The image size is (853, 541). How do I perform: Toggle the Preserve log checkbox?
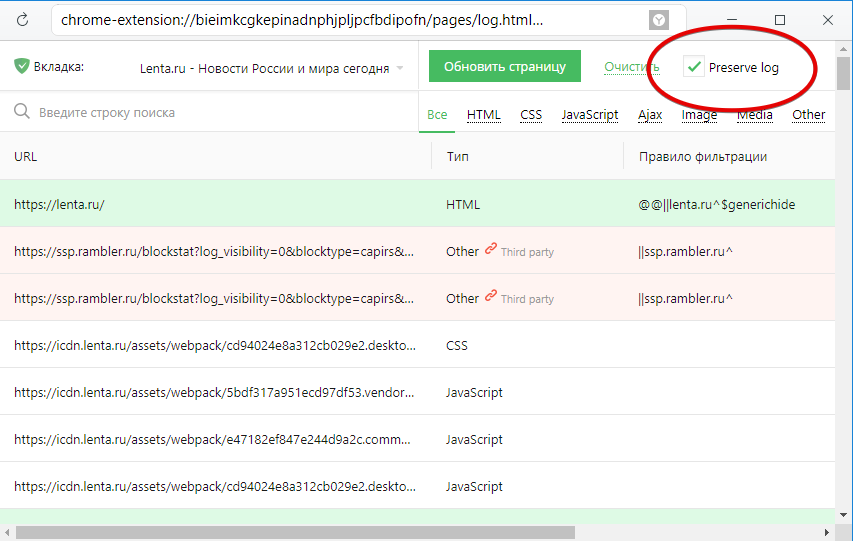point(694,66)
